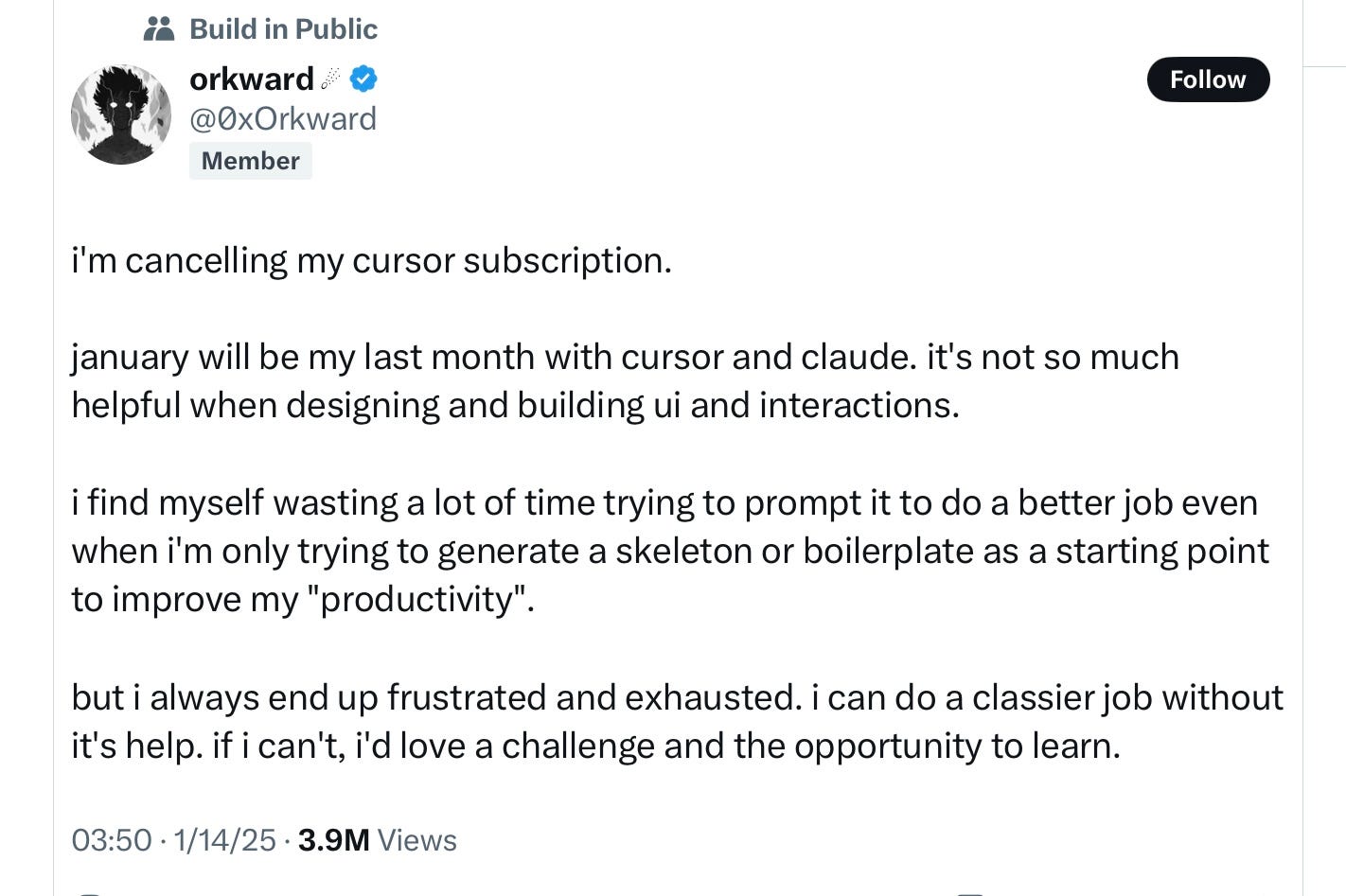Image resolution: width=1346 pixels, height=896 pixels.
Task: Click the phrase "opportunity to learn"
Action: 957,747
